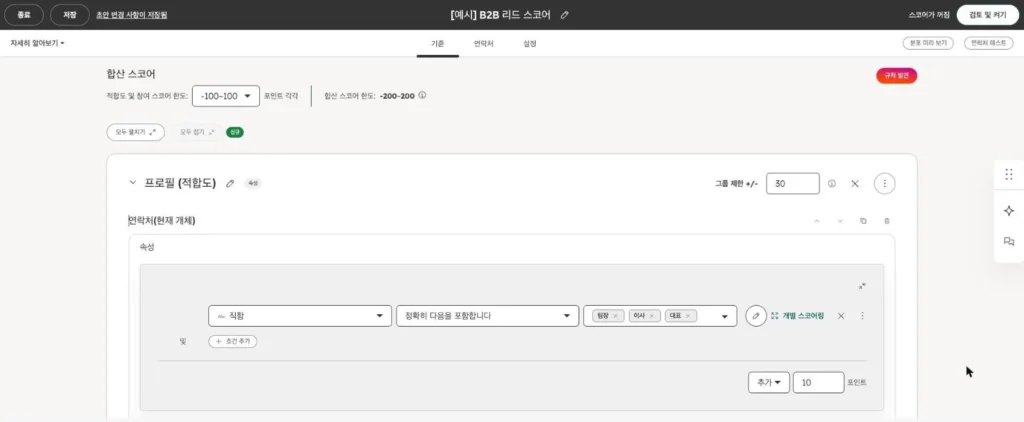This screenshot has height=422, width=1024.
Task: Collapse the criteria box with shrink icon
Action: coord(862,286)
